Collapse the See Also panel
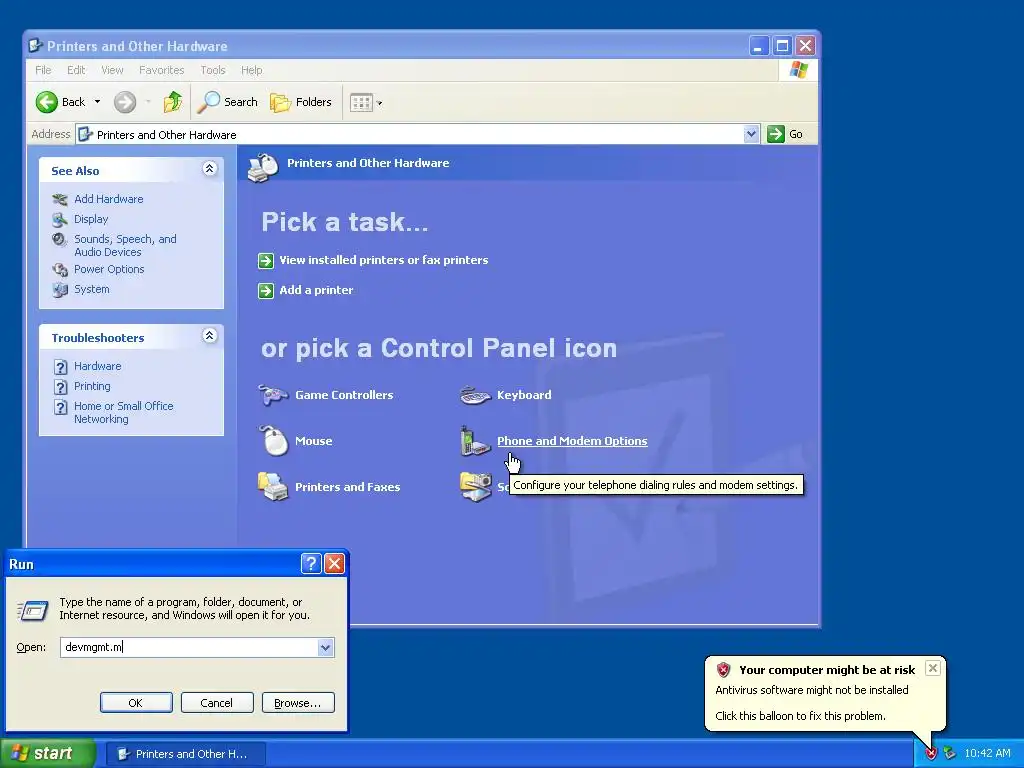This screenshot has height=768, width=1024. (210, 169)
